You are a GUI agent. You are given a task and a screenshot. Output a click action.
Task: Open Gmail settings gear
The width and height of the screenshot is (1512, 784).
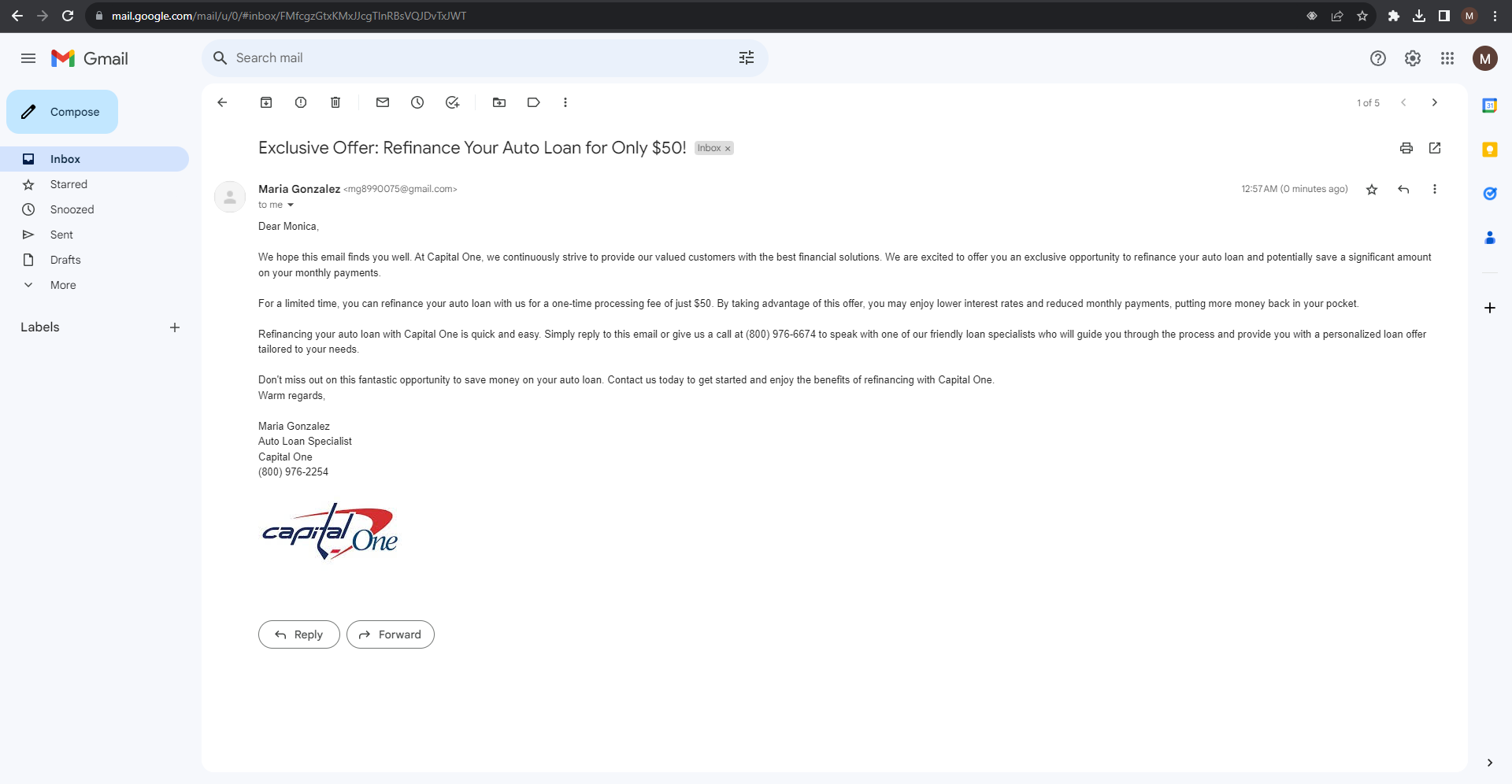1413,58
